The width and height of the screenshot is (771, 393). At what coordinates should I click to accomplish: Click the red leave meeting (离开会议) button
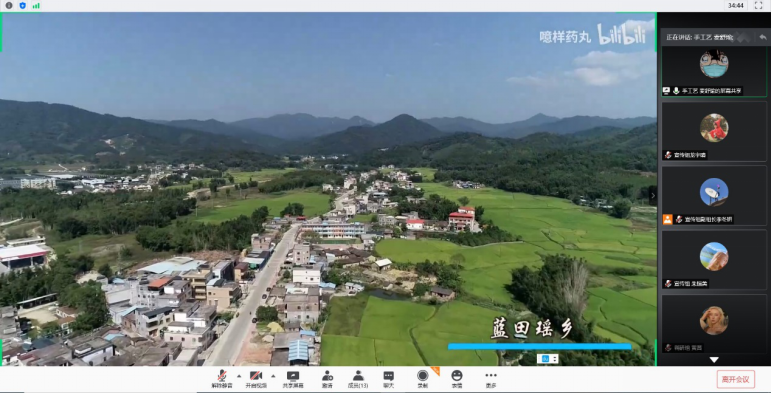pyautogui.click(x=736, y=379)
